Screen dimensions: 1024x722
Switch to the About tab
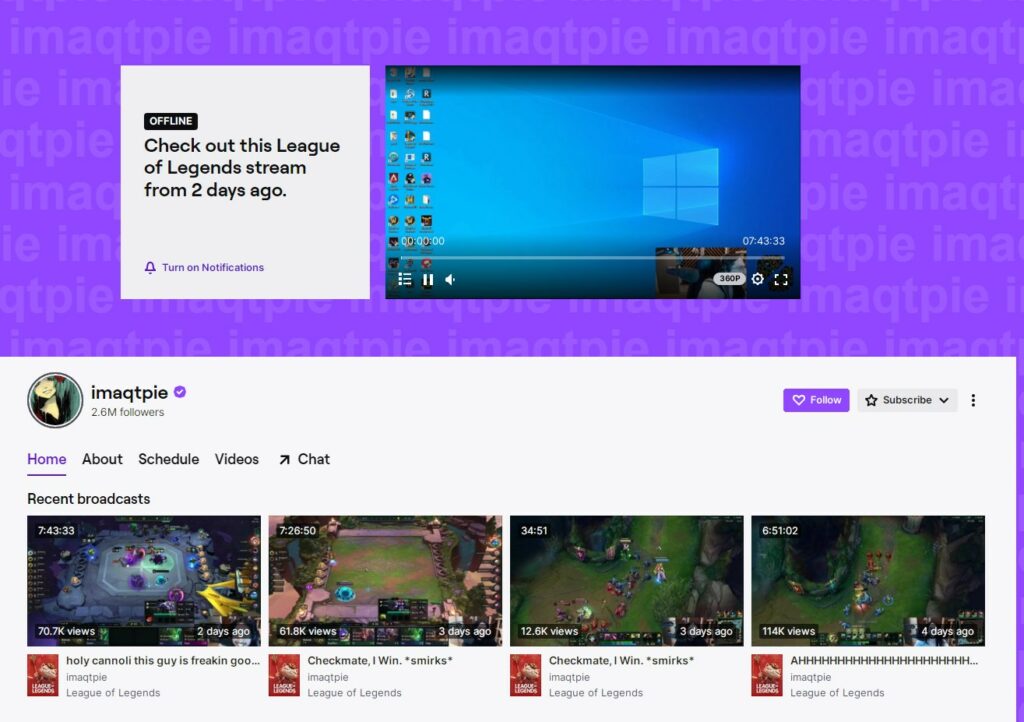(102, 460)
